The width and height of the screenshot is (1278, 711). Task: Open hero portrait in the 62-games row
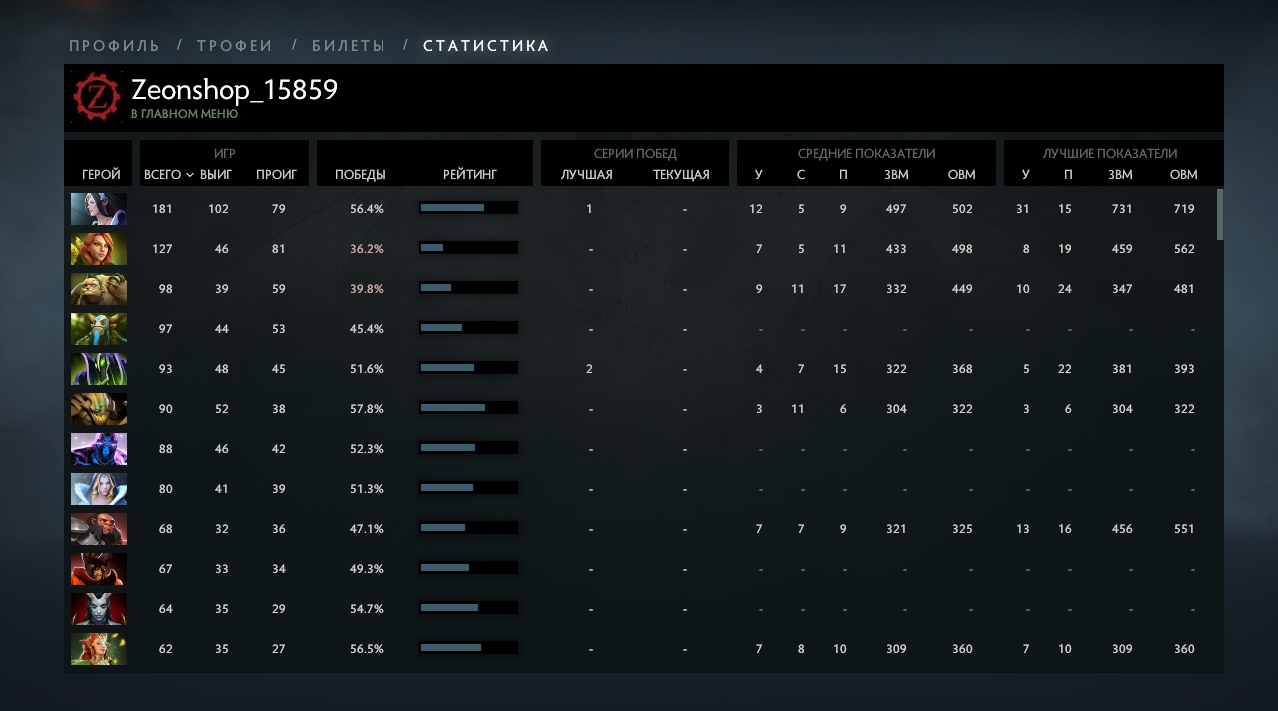[99, 649]
